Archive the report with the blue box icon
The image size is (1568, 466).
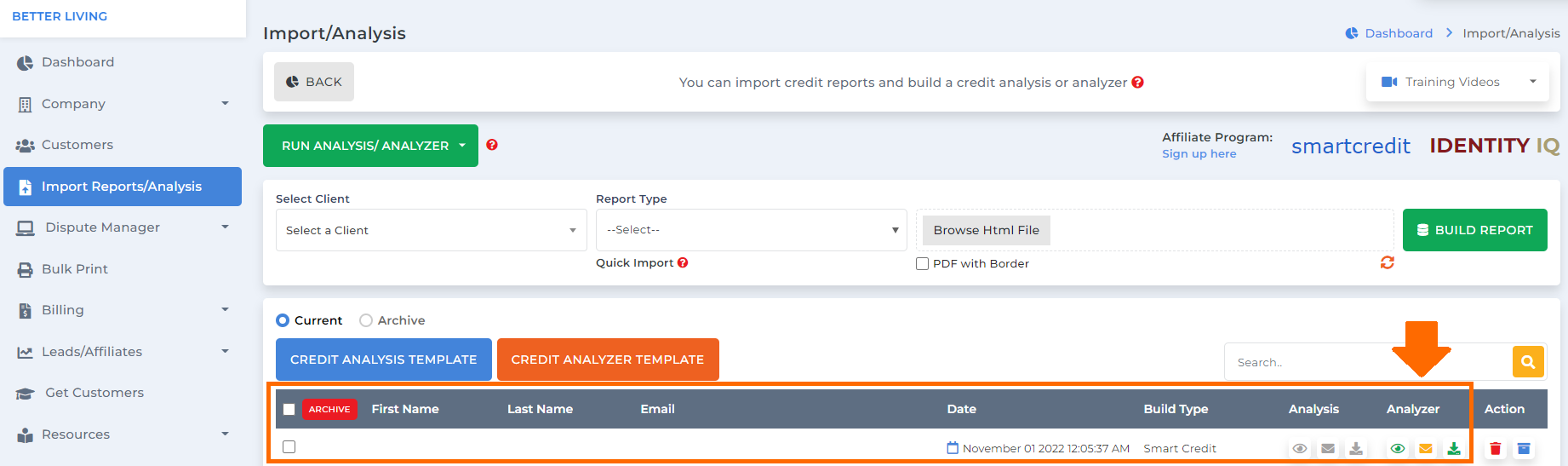(1524, 448)
